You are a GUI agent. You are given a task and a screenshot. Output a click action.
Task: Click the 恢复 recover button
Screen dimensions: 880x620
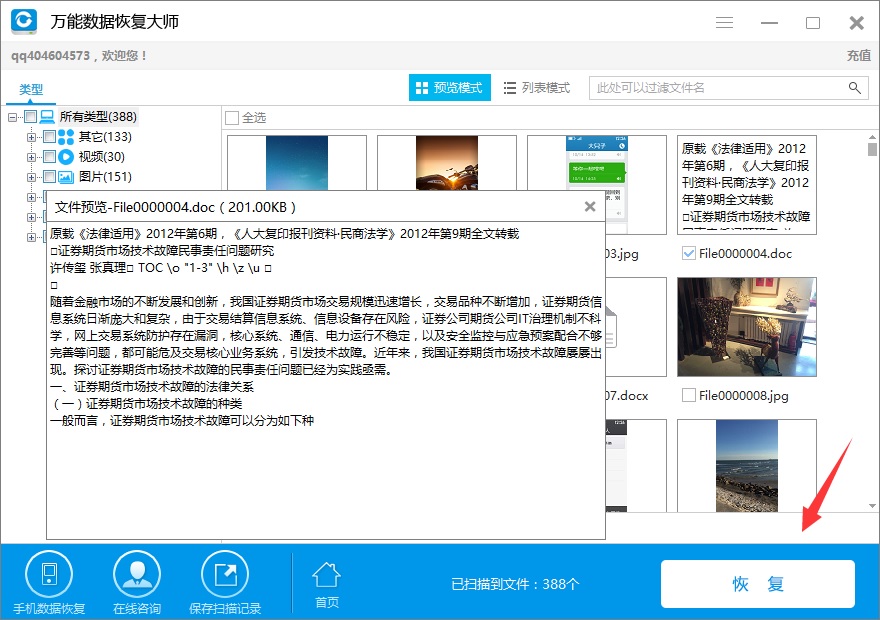tap(758, 584)
